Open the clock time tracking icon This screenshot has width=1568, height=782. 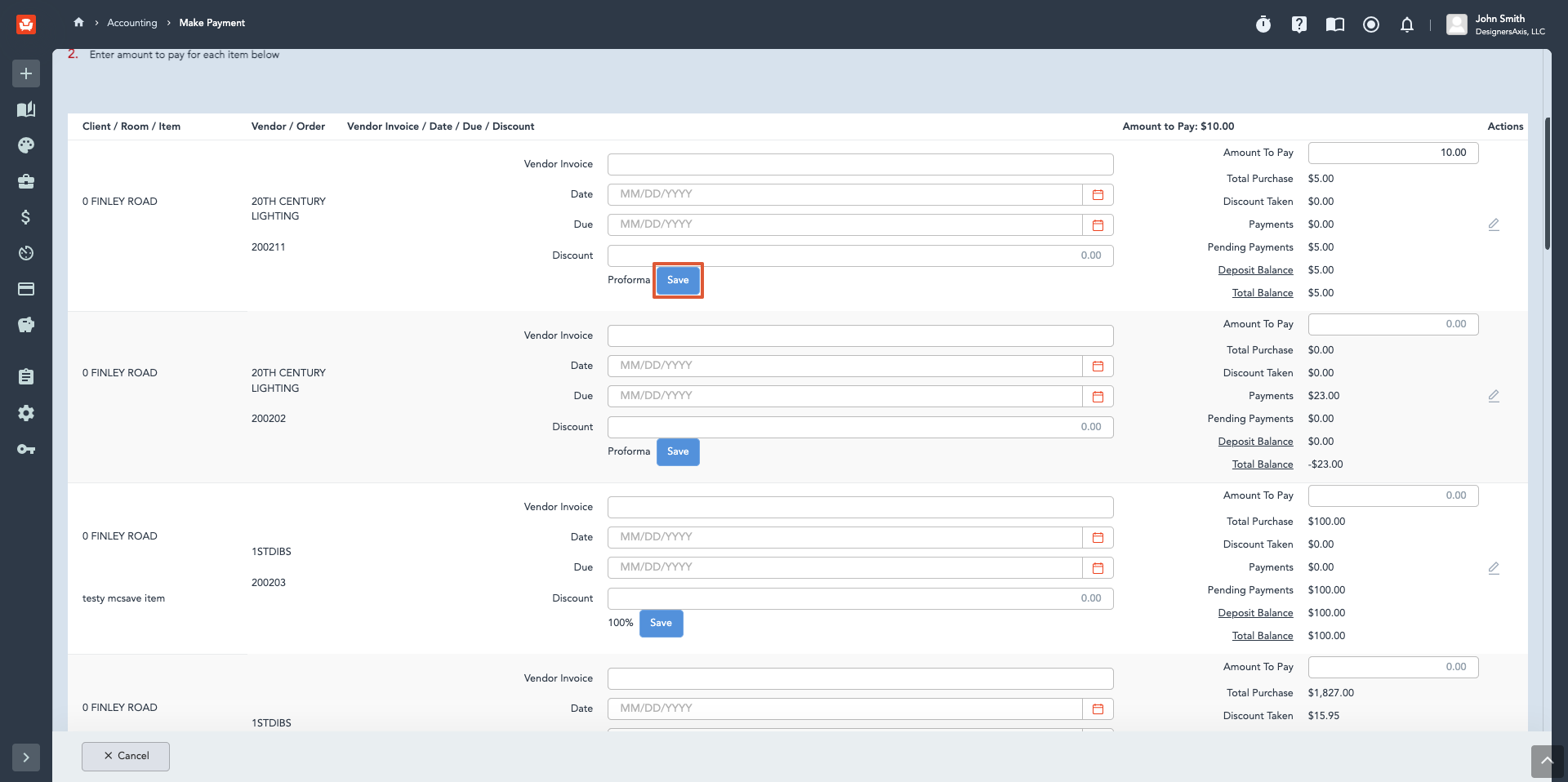[26, 253]
